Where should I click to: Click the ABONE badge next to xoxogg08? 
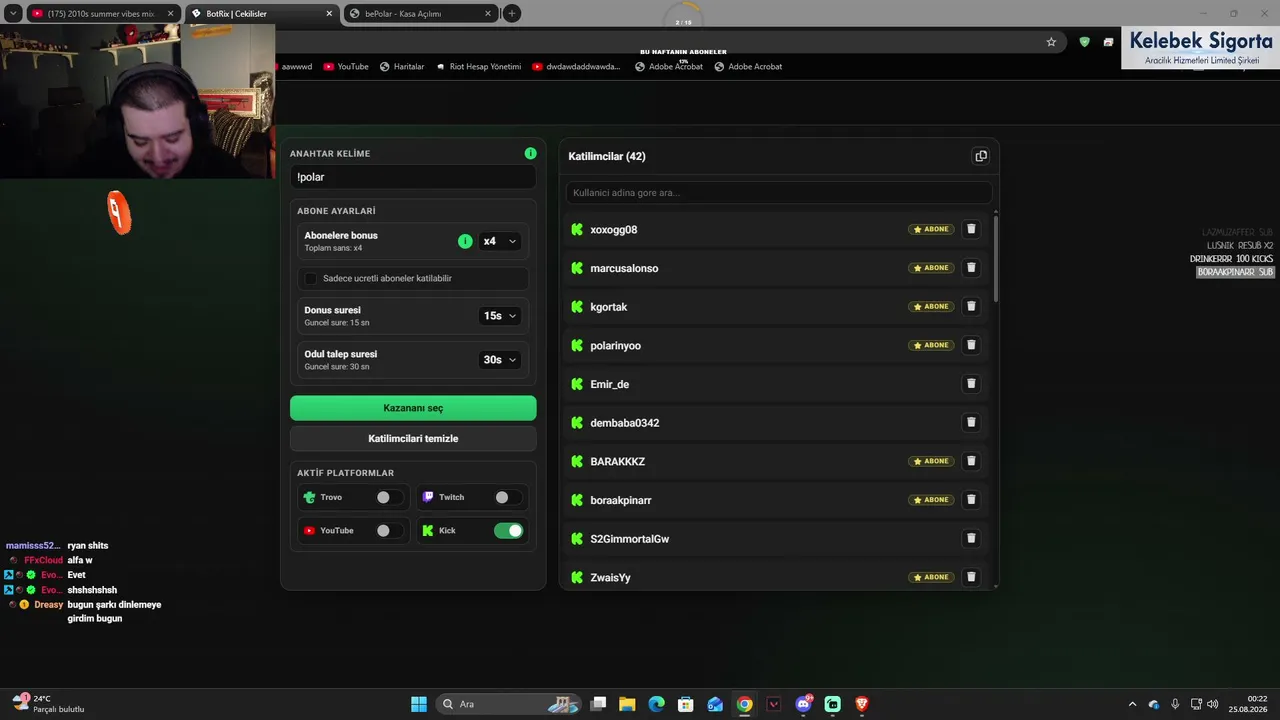[x=930, y=229]
